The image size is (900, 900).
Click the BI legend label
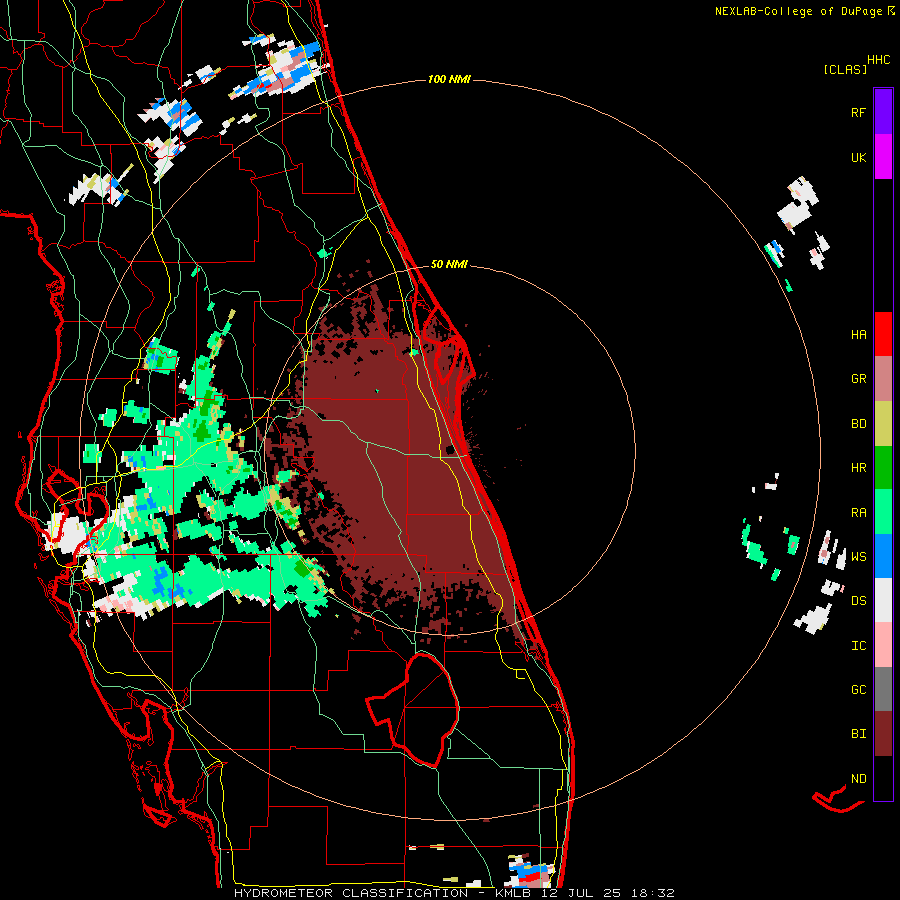click(858, 734)
